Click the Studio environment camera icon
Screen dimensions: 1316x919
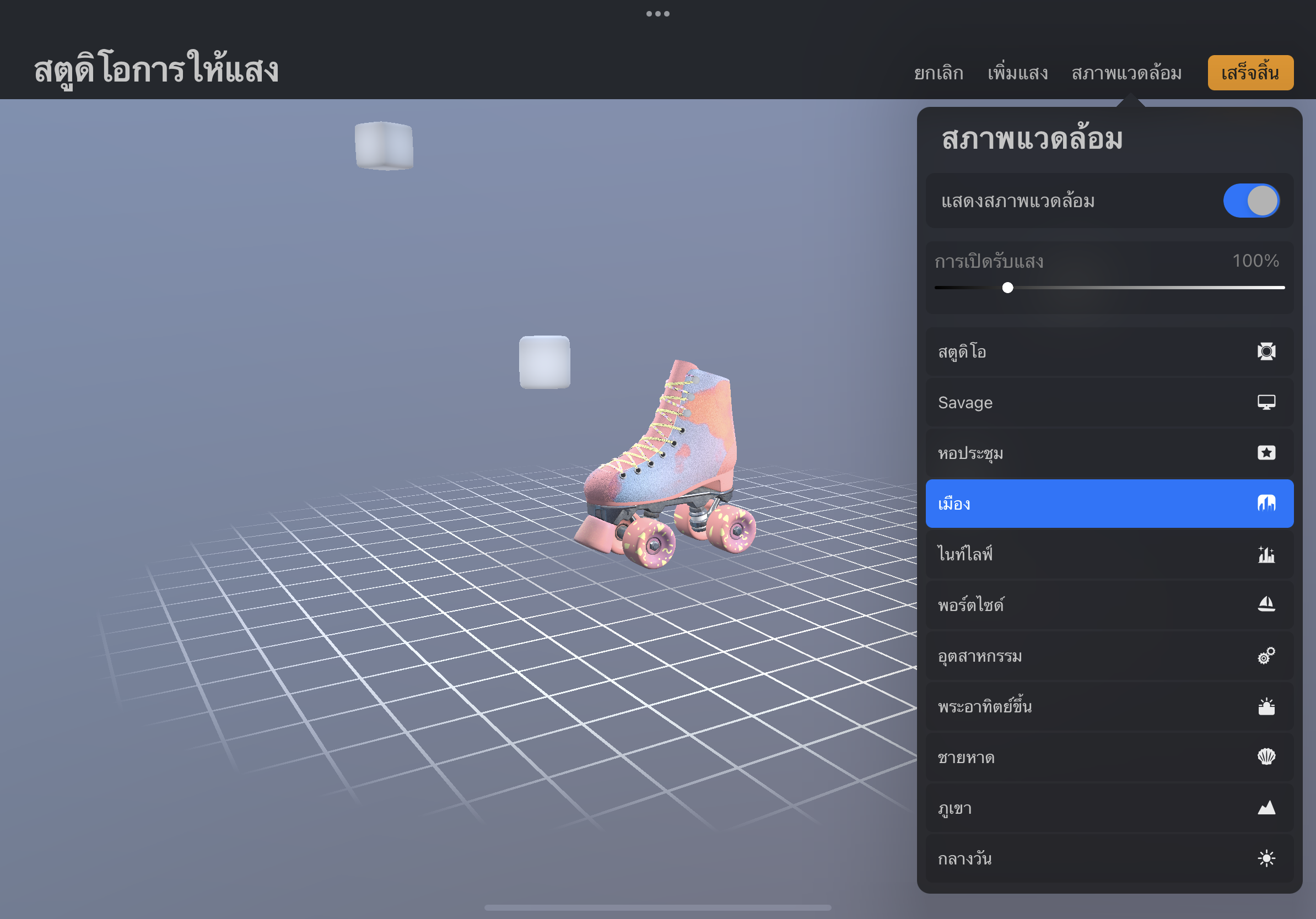1265,351
